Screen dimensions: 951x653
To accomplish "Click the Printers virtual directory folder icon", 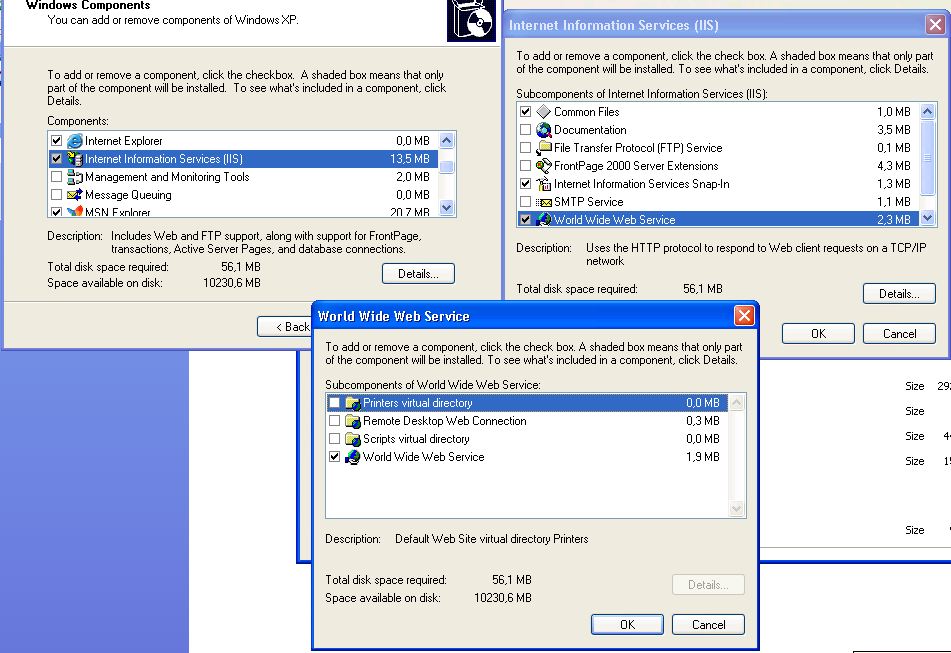I will [352, 403].
